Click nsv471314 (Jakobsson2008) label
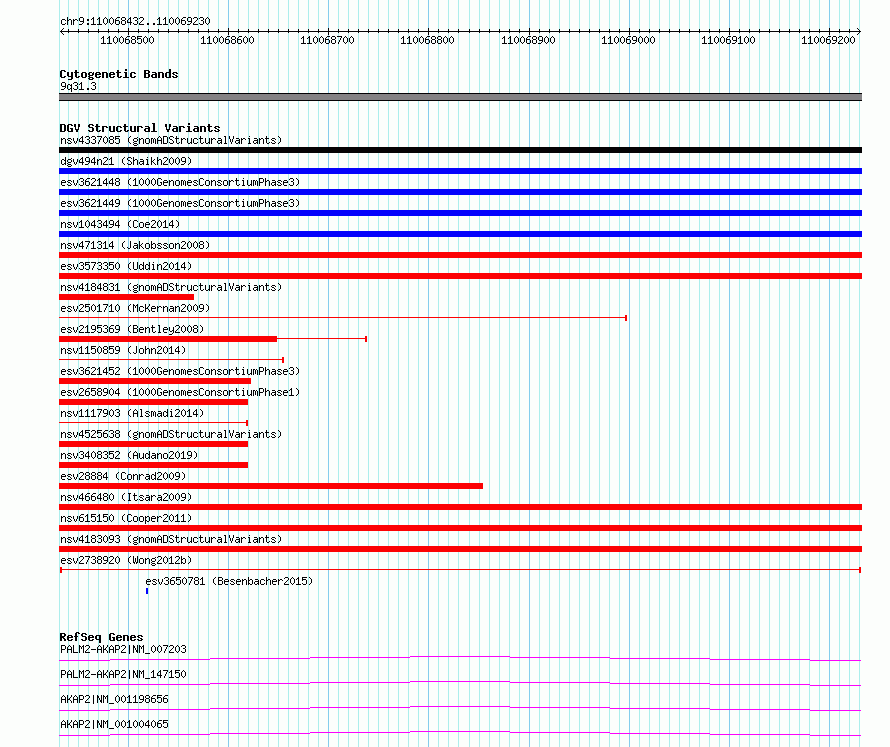The height and width of the screenshot is (747, 890). point(135,245)
